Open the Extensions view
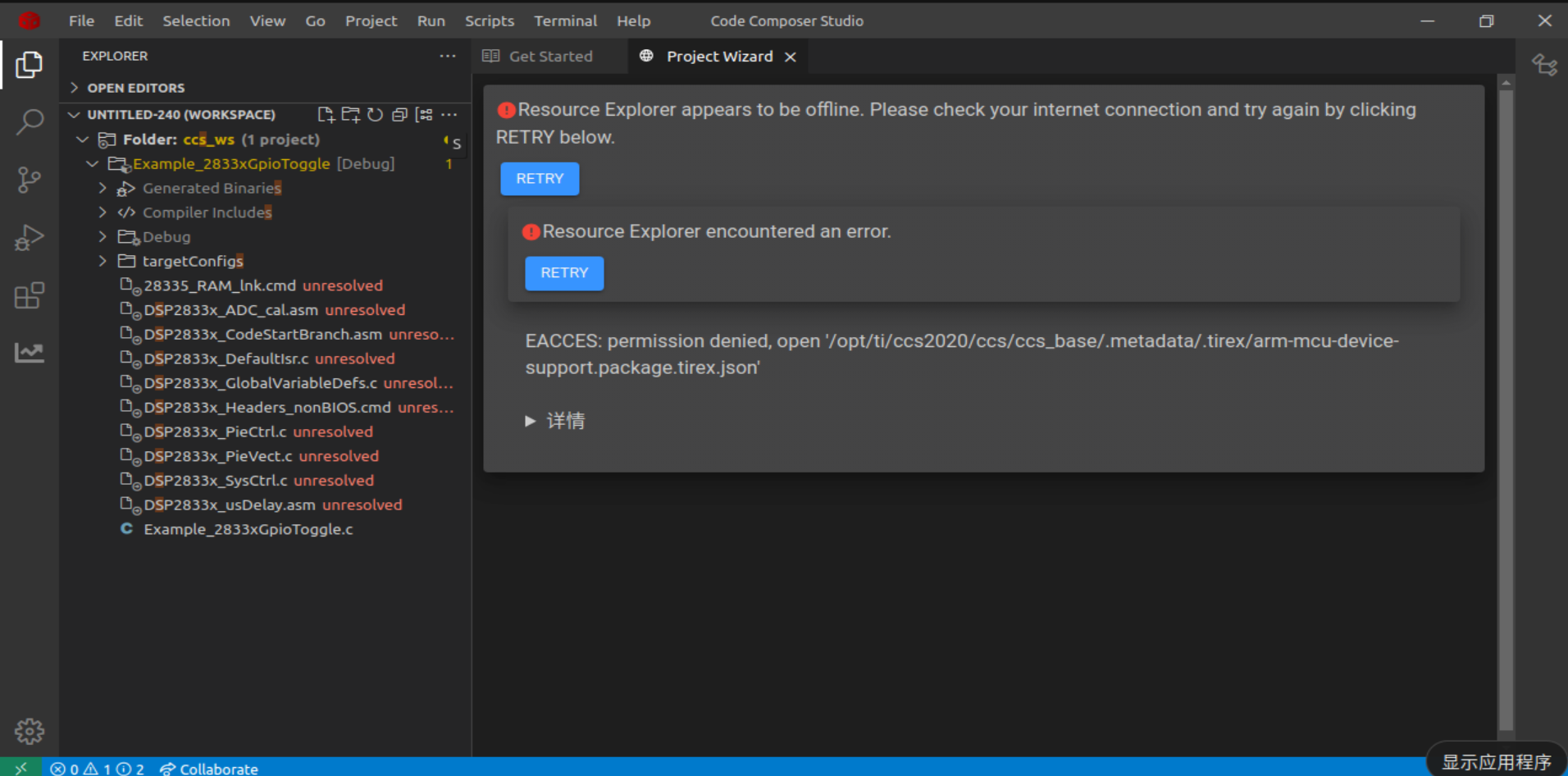The image size is (1568, 776). click(30, 295)
